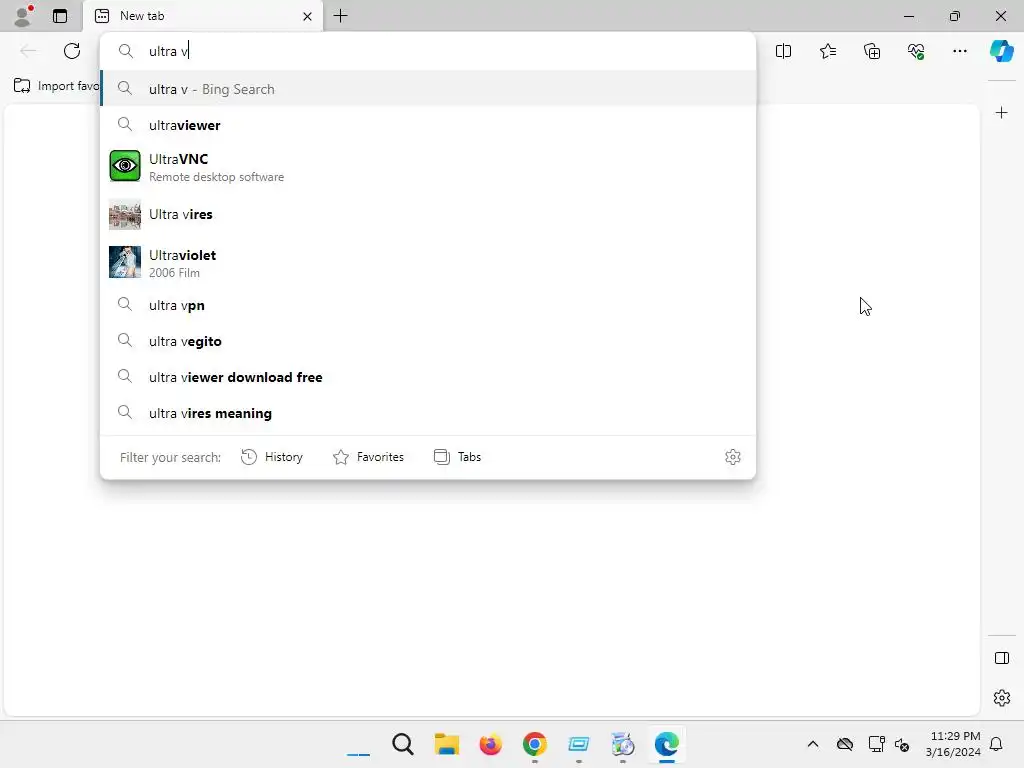Select the 'ultra vpn' suggestion
Viewport: 1024px width, 768px height.
428,305
